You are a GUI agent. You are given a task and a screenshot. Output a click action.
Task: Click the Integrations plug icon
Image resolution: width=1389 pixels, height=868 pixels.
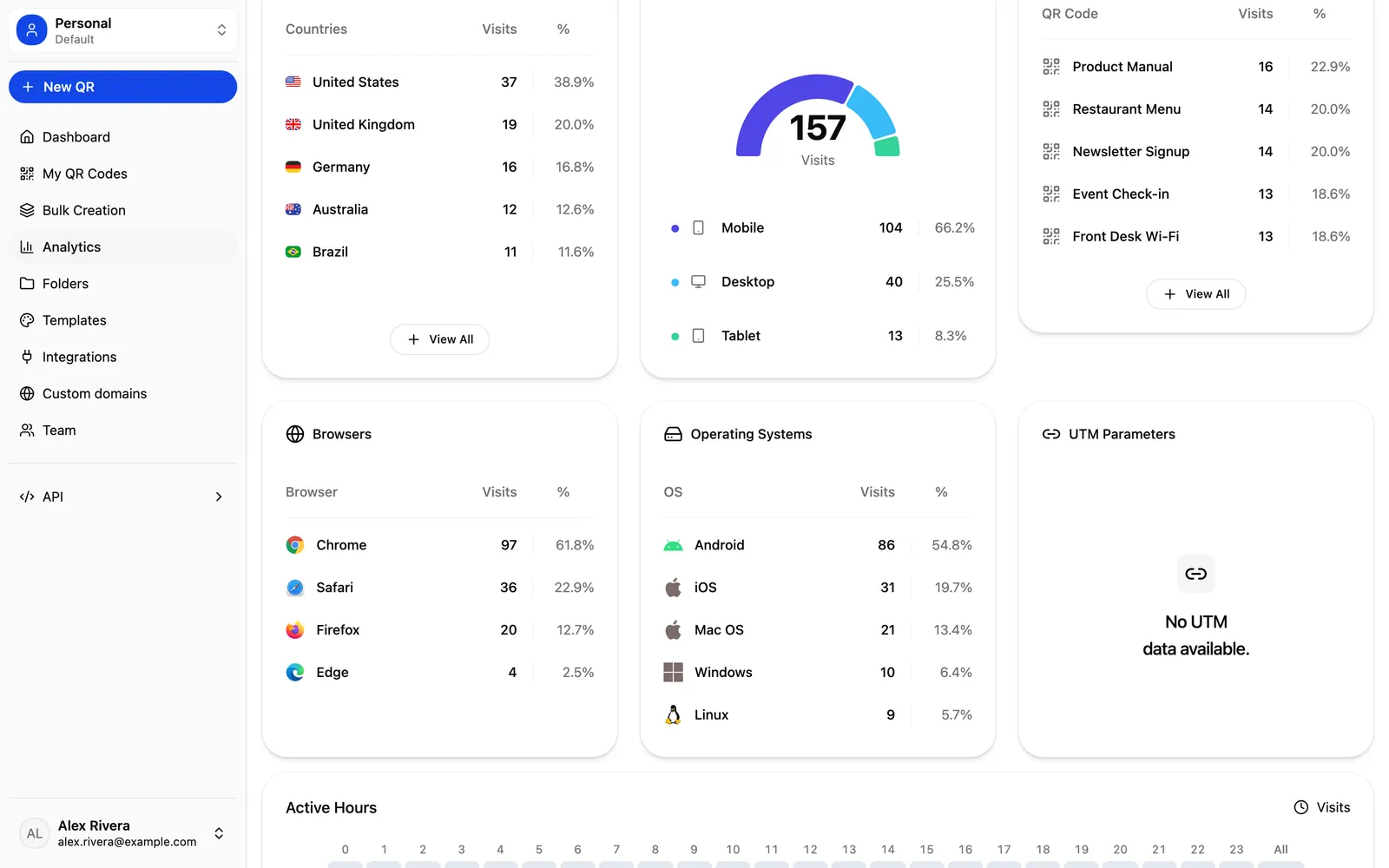tap(27, 357)
